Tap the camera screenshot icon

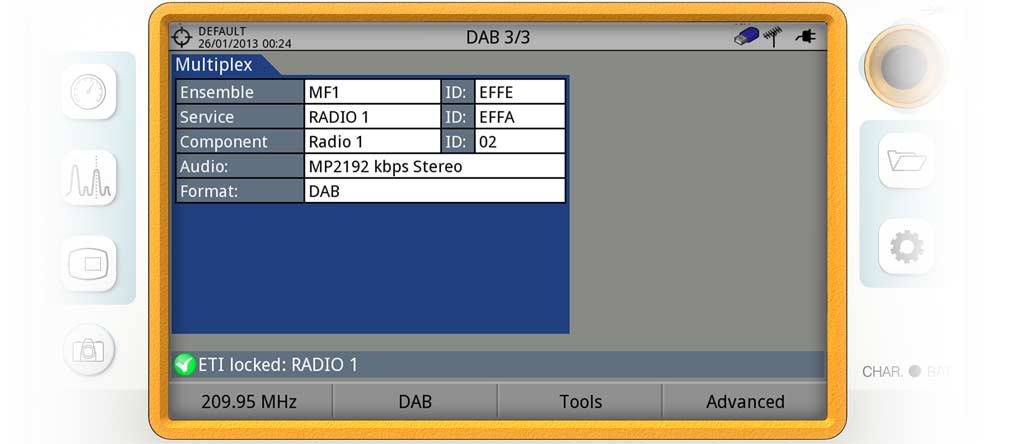pos(88,349)
